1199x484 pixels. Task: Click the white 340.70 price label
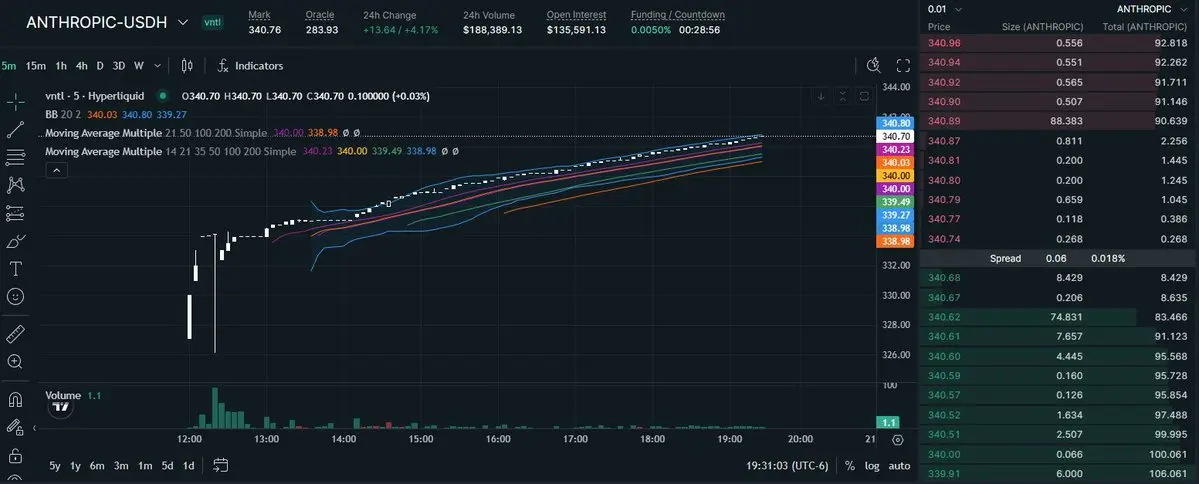point(895,136)
